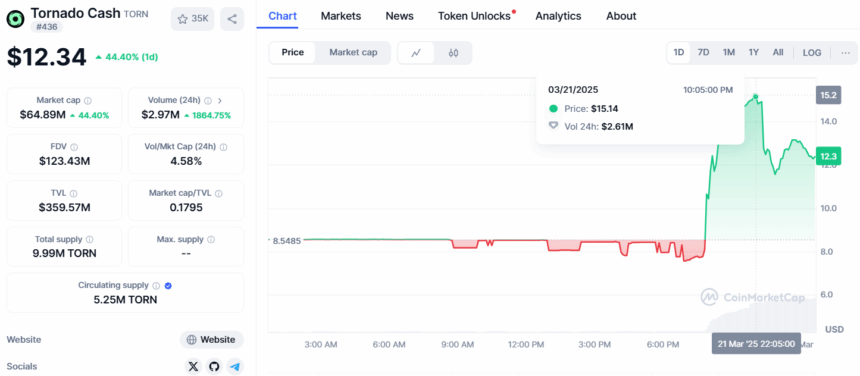The width and height of the screenshot is (860, 376).
Task: Select the 7D time range
Action: 703,53
